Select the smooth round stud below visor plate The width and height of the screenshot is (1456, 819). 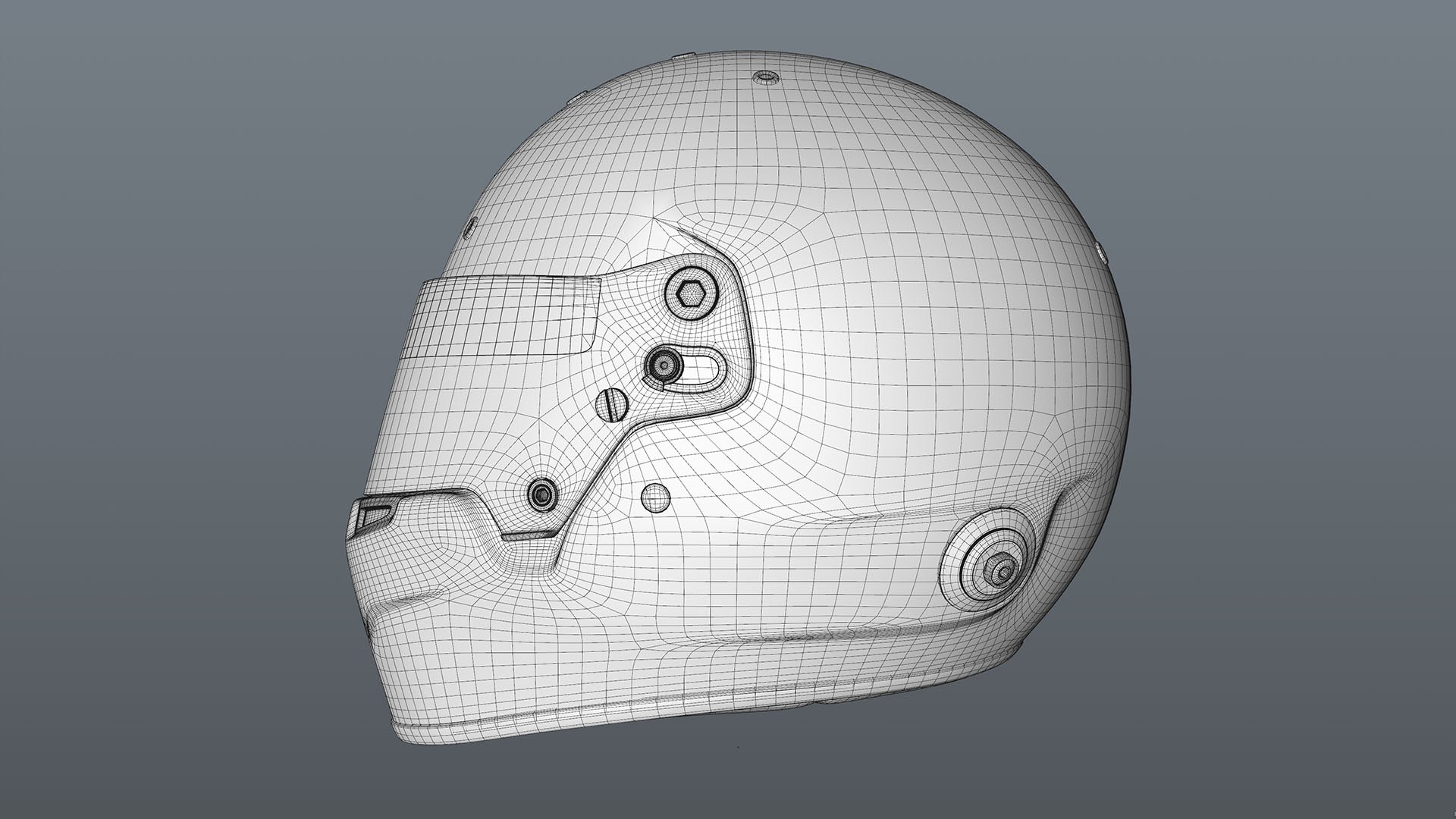click(656, 497)
